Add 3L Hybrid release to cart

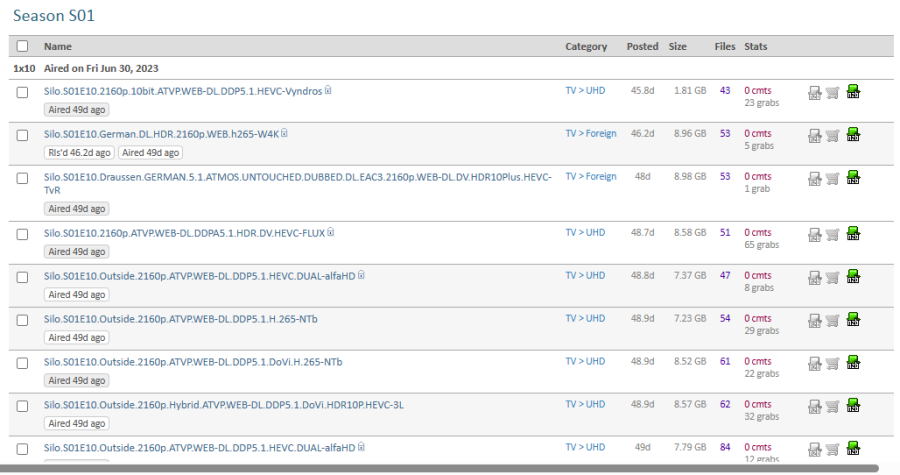(833, 406)
